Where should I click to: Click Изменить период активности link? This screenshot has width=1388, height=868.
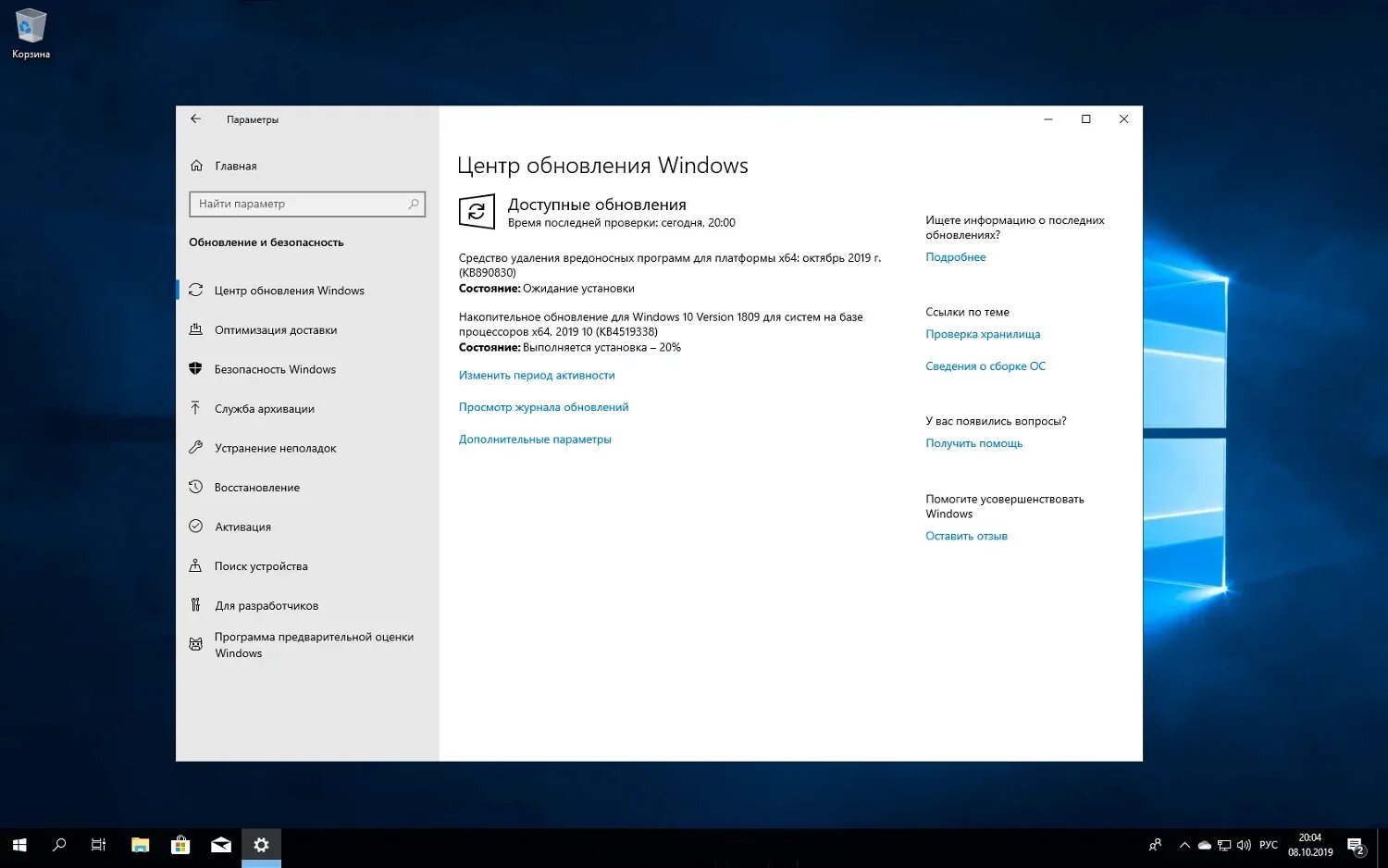[x=537, y=376]
